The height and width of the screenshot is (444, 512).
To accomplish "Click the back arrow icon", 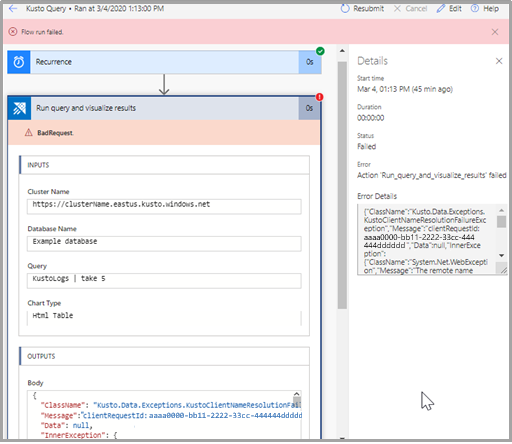I will 13,8.
